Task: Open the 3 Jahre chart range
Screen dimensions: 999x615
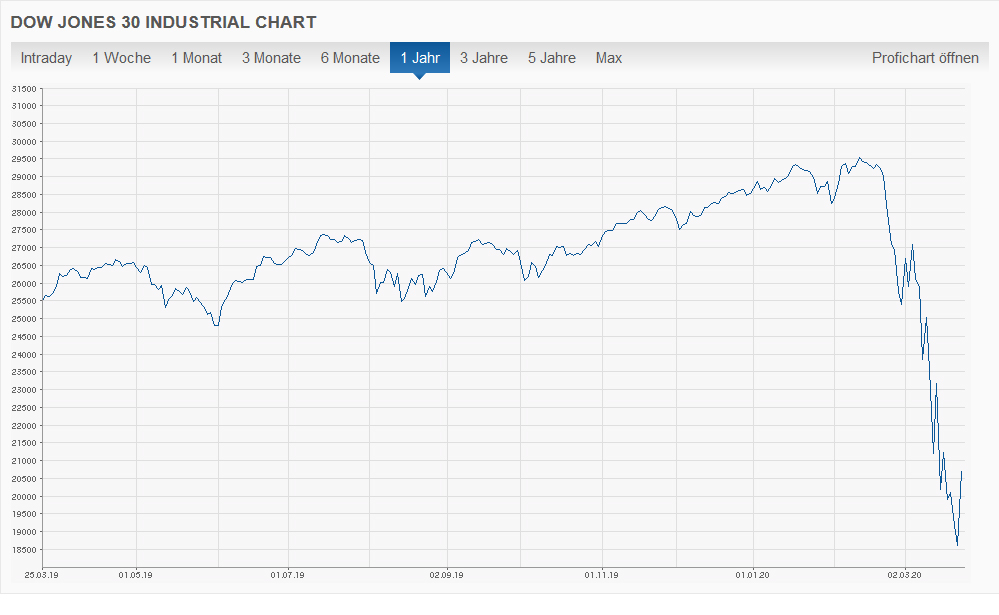Action: (x=484, y=58)
